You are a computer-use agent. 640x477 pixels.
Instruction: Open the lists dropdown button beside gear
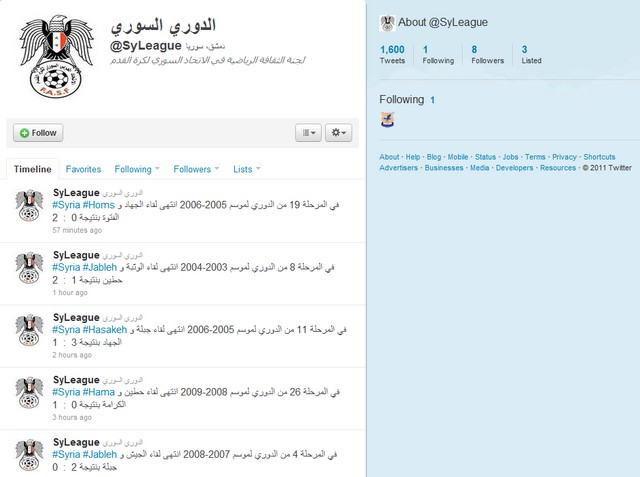[309, 133]
